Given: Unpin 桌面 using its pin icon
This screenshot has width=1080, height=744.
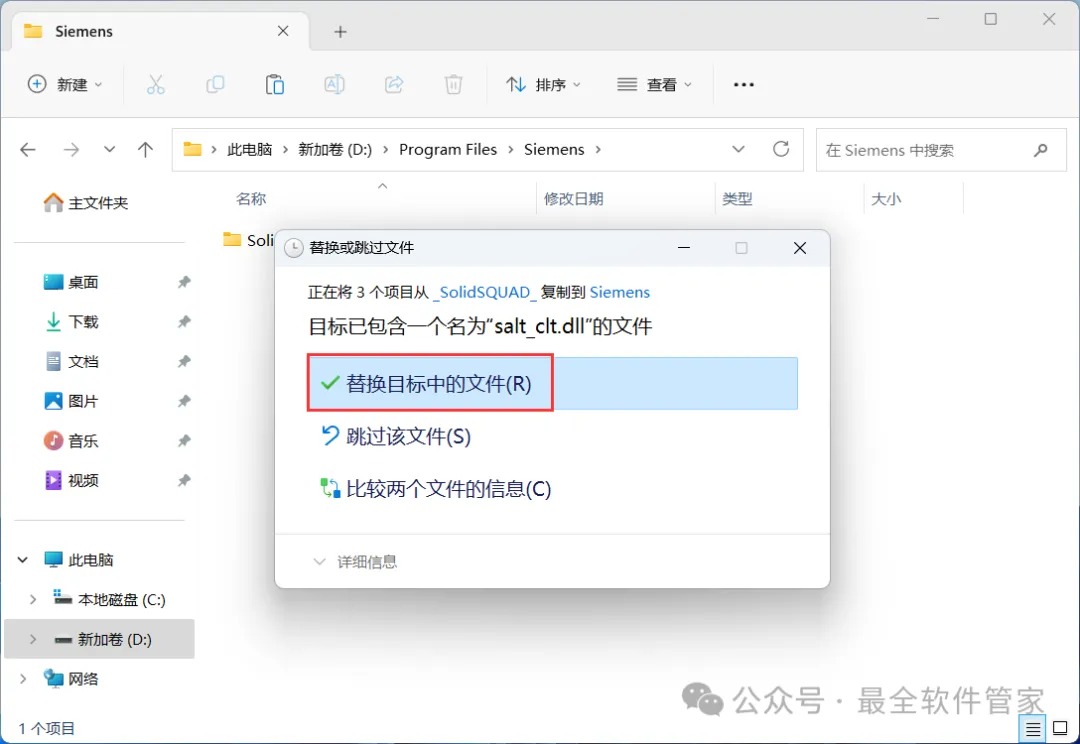Looking at the screenshot, I should 184,282.
